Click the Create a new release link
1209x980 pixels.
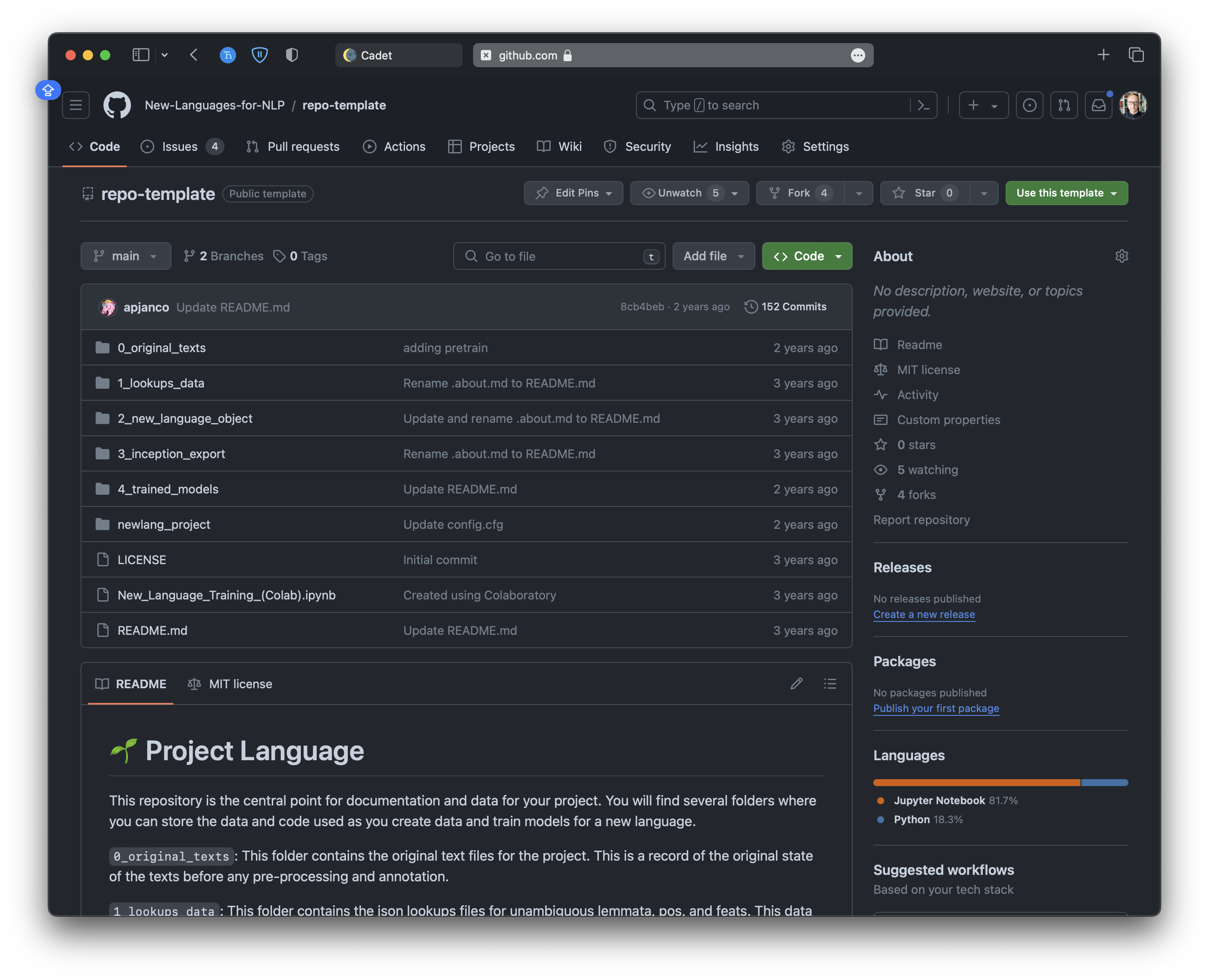(x=923, y=614)
